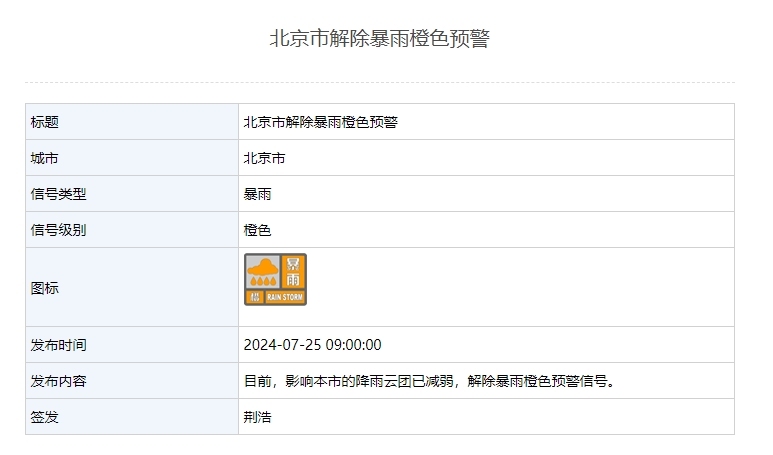773x455 pixels.
Task: Select the content text starting with 目前，影响本市
Action: coord(429,381)
